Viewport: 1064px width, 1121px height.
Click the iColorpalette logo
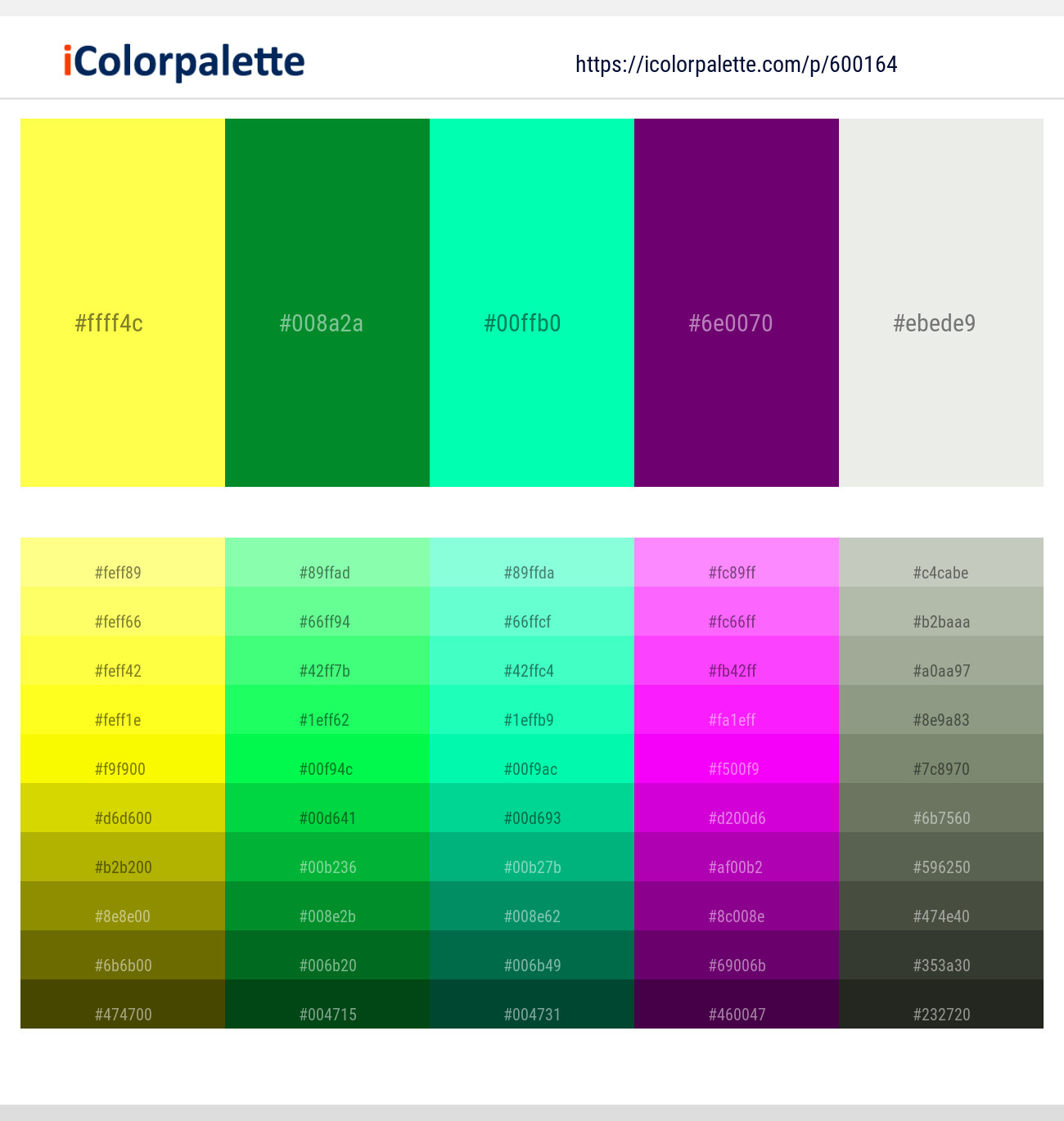184,62
